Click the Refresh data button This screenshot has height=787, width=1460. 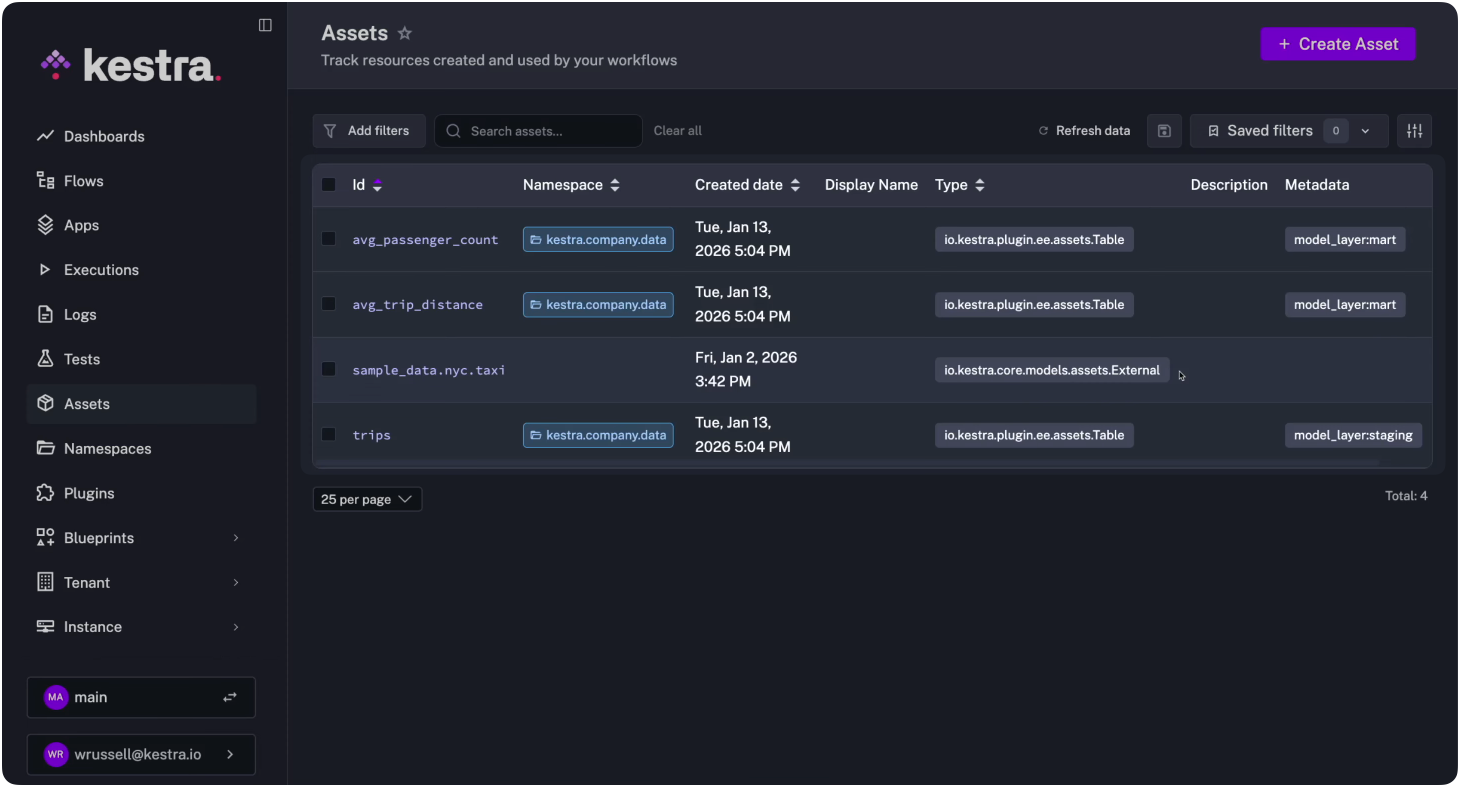(1084, 131)
